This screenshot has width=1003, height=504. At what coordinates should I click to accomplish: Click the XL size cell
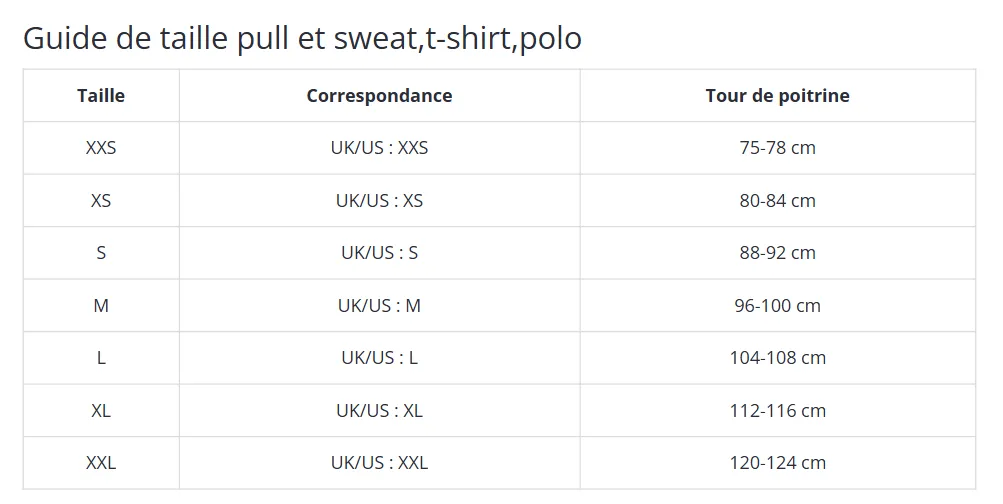pos(101,411)
